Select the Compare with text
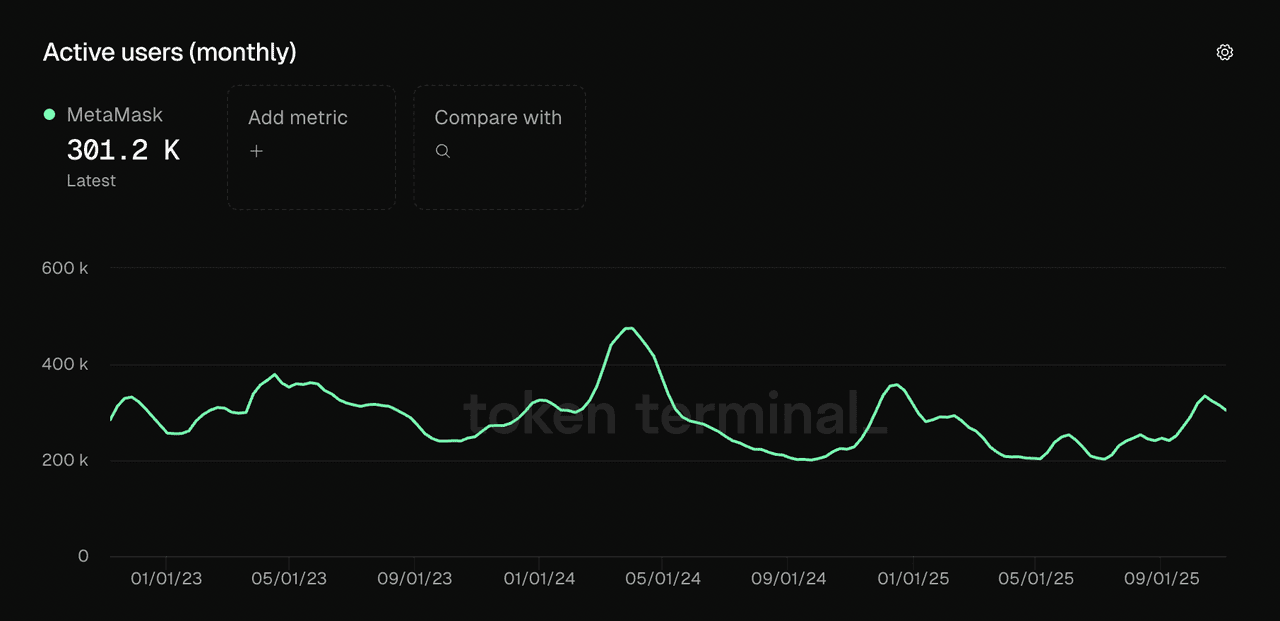 pos(498,118)
